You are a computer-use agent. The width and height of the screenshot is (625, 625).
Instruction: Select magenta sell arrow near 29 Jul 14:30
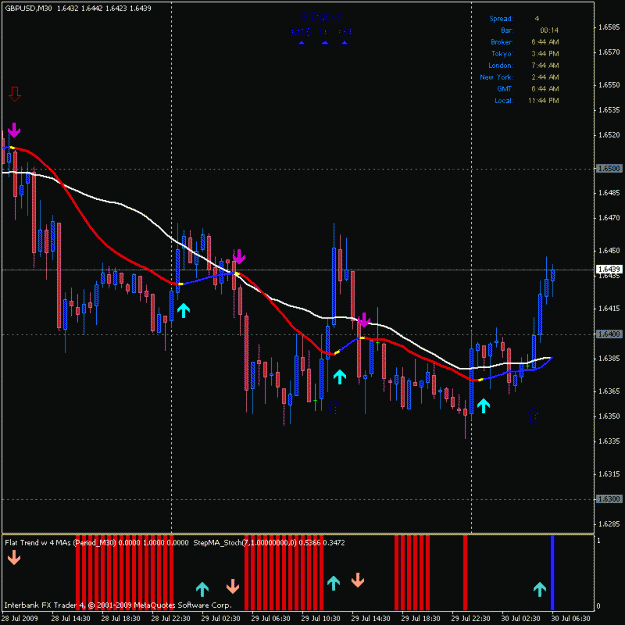coord(364,320)
